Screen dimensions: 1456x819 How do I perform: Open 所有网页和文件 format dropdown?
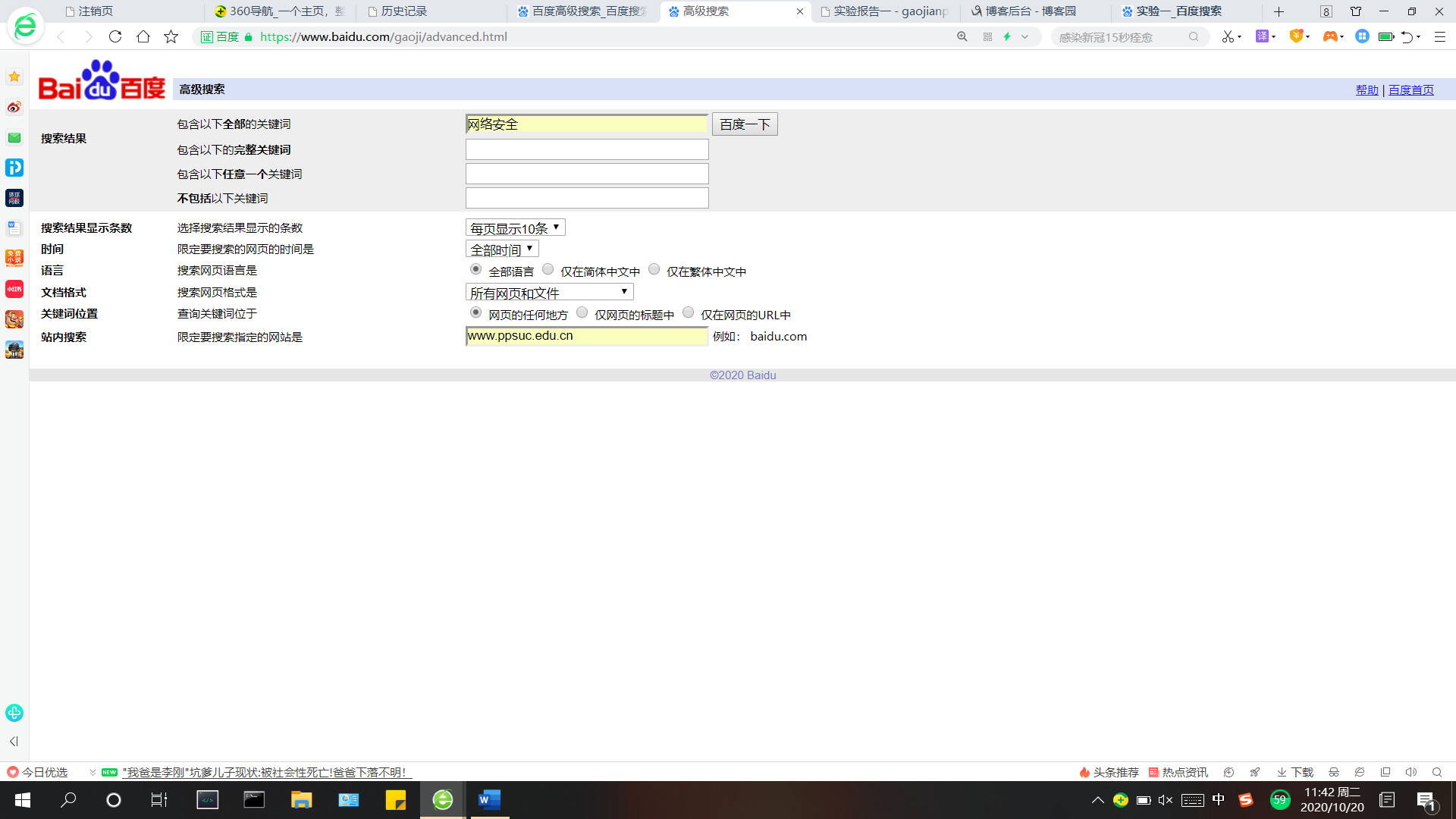(549, 292)
